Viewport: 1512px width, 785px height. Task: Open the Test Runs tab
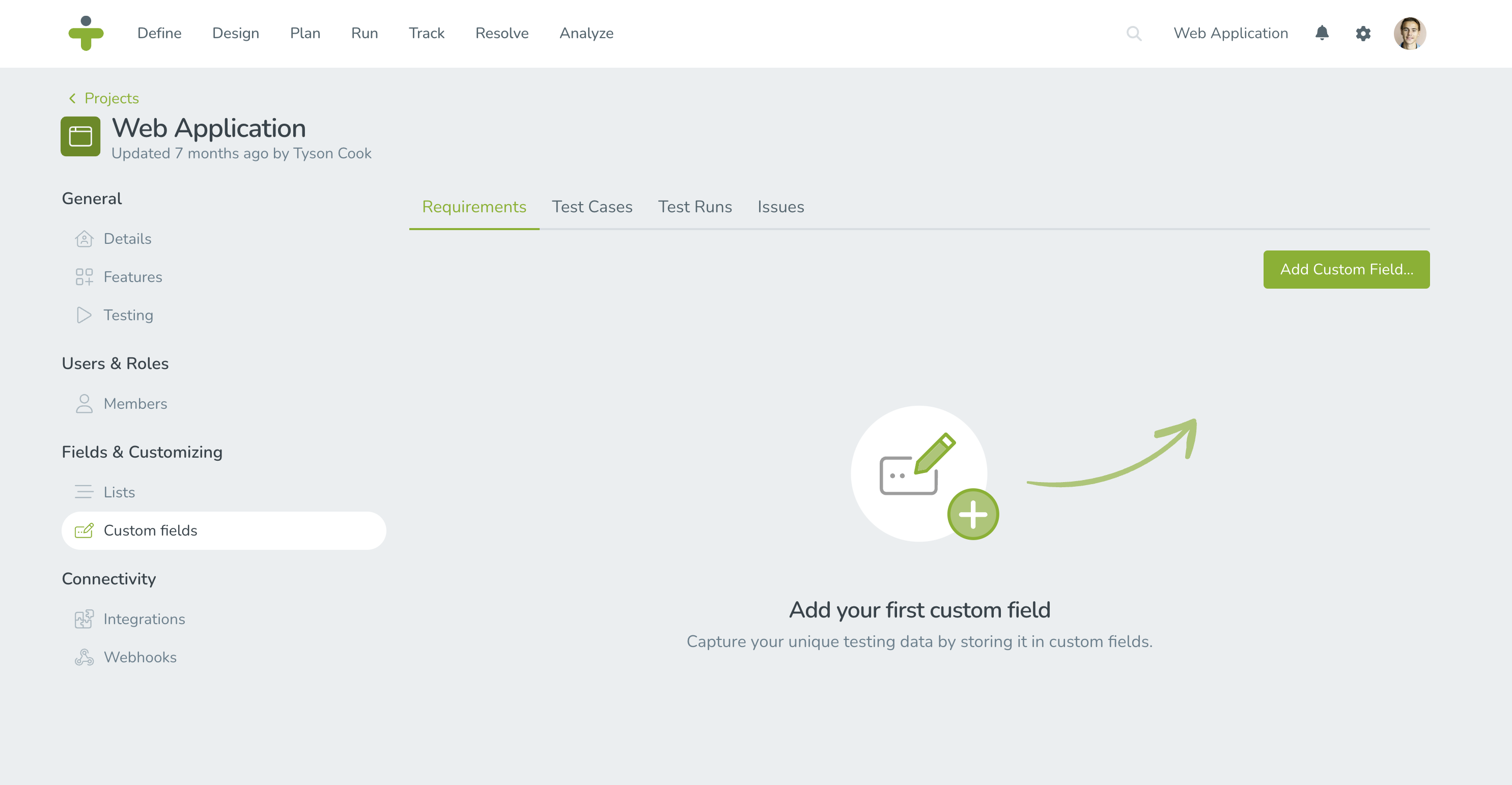click(694, 207)
